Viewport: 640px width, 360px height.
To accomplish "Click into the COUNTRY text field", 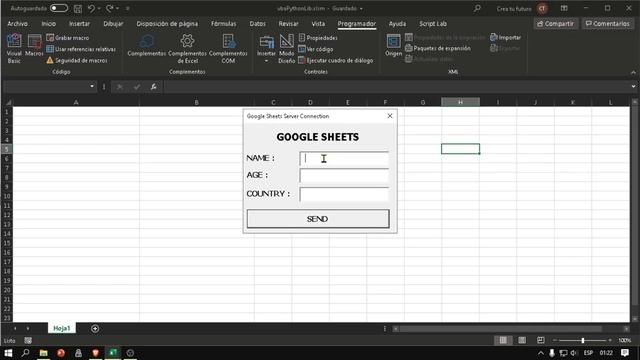I will [344, 194].
